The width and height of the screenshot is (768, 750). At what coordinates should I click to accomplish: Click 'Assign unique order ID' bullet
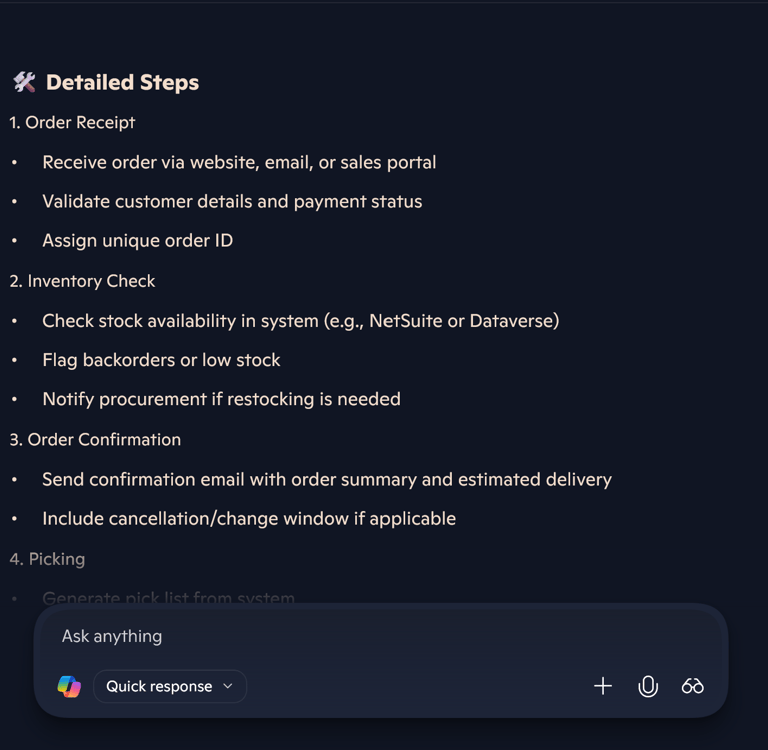(x=138, y=241)
